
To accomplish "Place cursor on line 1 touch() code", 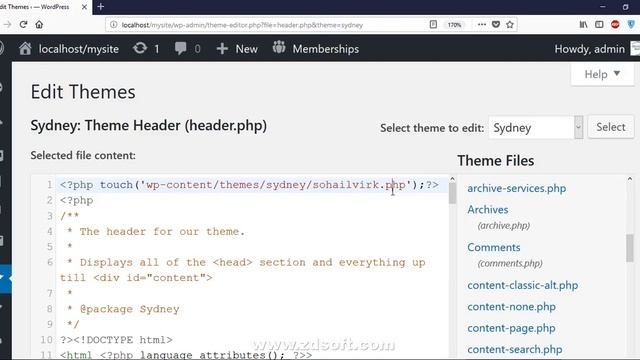I will (x=249, y=185).
